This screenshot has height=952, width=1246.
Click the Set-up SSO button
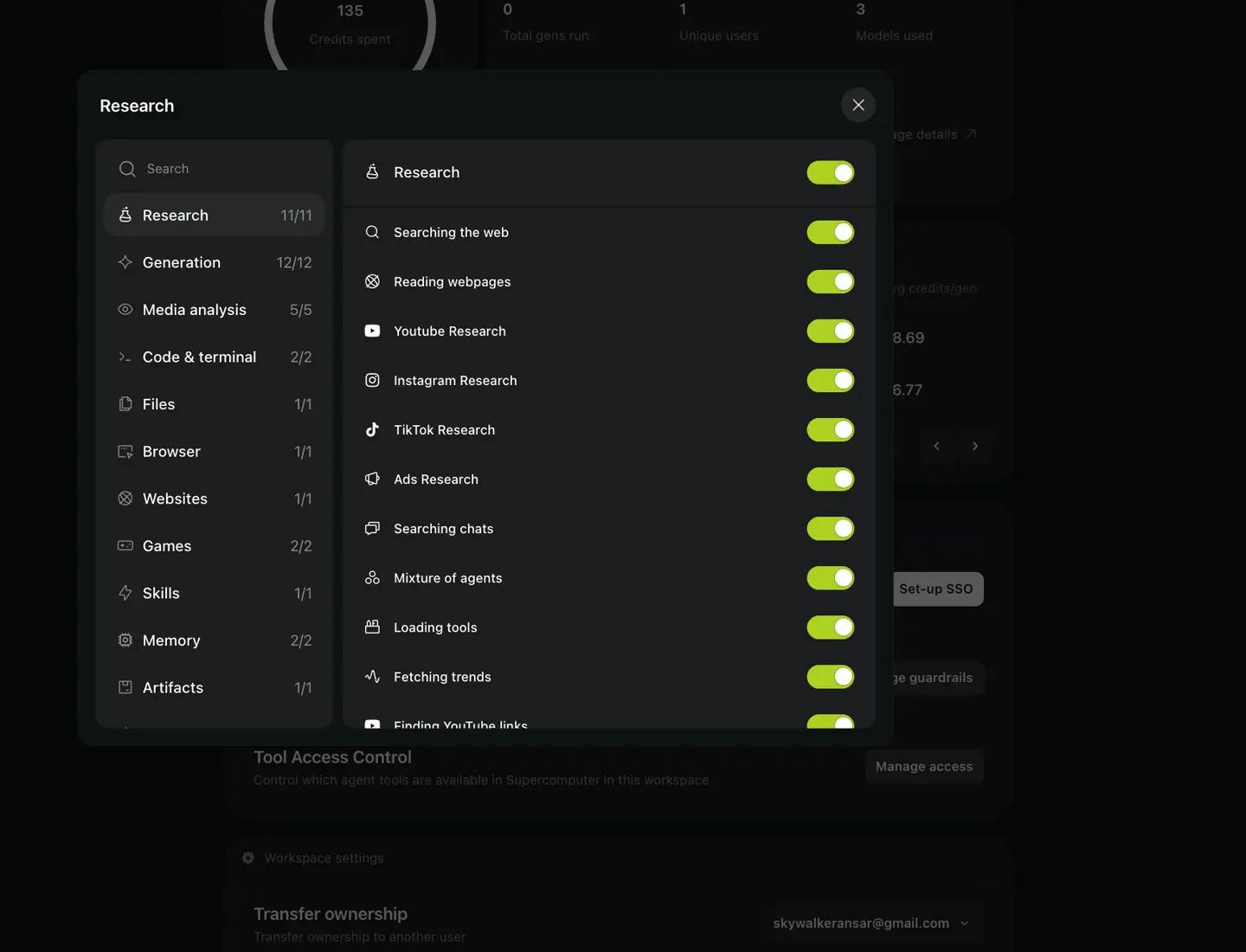pyautogui.click(x=938, y=589)
